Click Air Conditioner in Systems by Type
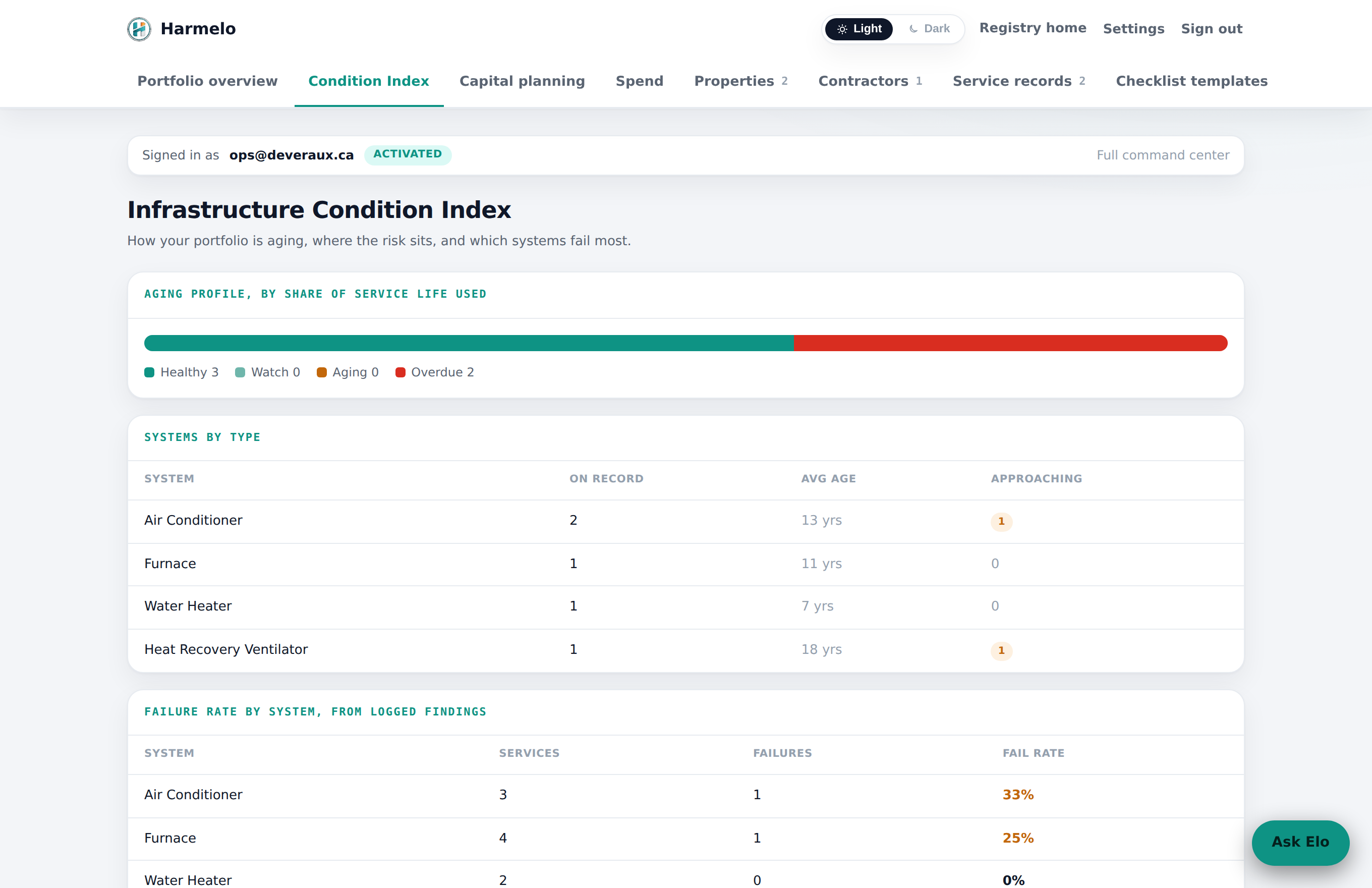Image resolution: width=1372 pixels, height=888 pixels. (193, 520)
